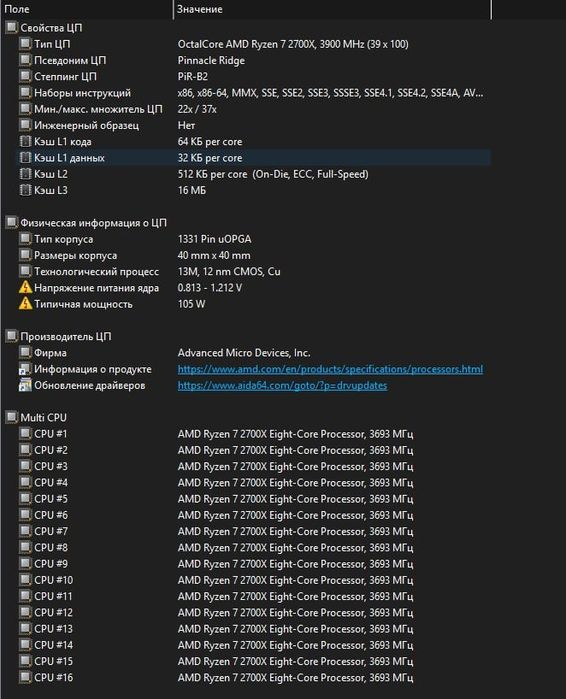566x699 pixels.
Task: Open the aida64.com driver updates link
Action: (282, 385)
